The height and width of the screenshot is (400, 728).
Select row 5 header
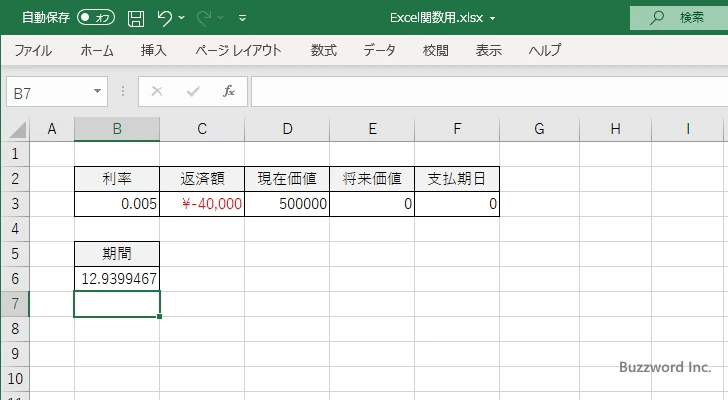[15, 254]
